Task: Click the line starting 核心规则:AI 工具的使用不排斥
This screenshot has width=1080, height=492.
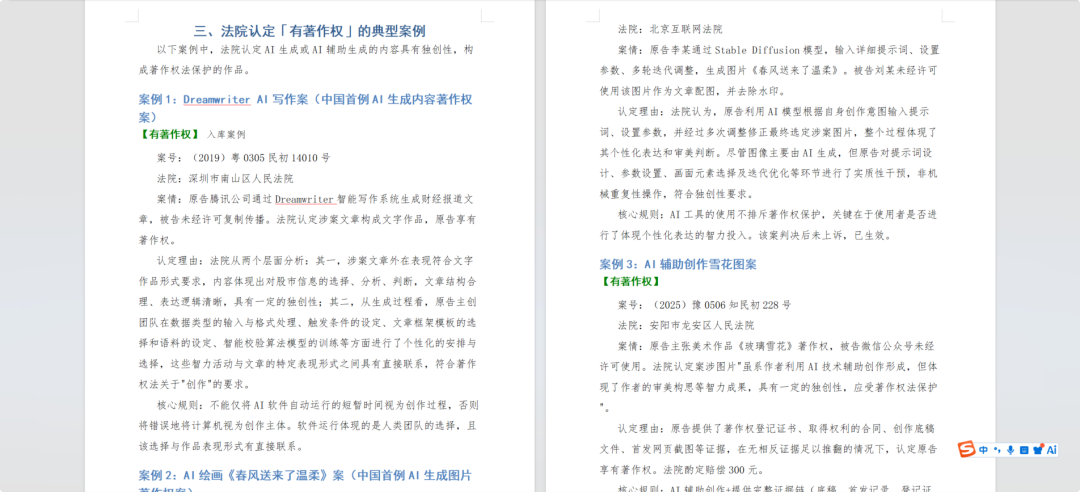Action: click(x=778, y=214)
